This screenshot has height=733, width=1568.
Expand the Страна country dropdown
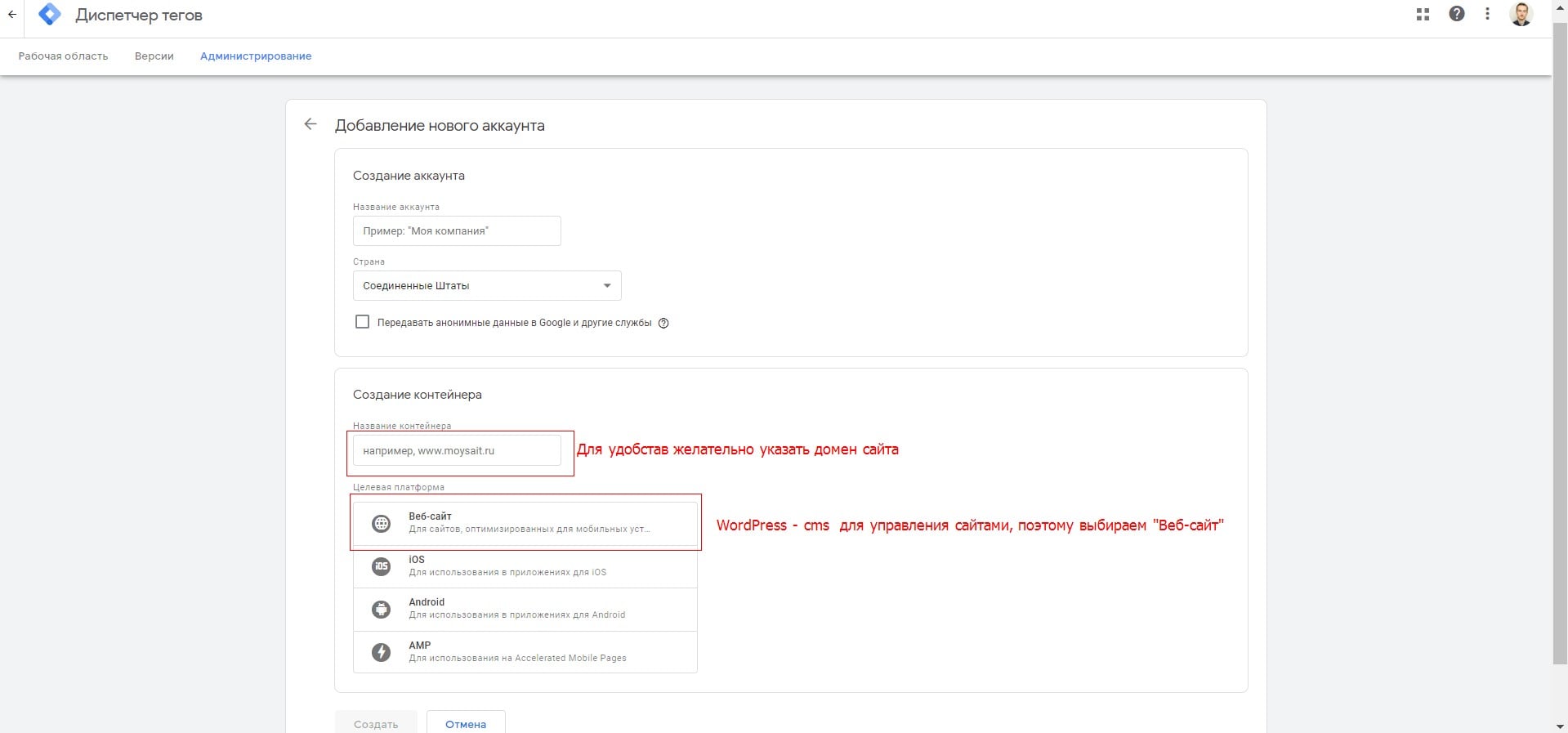click(487, 286)
